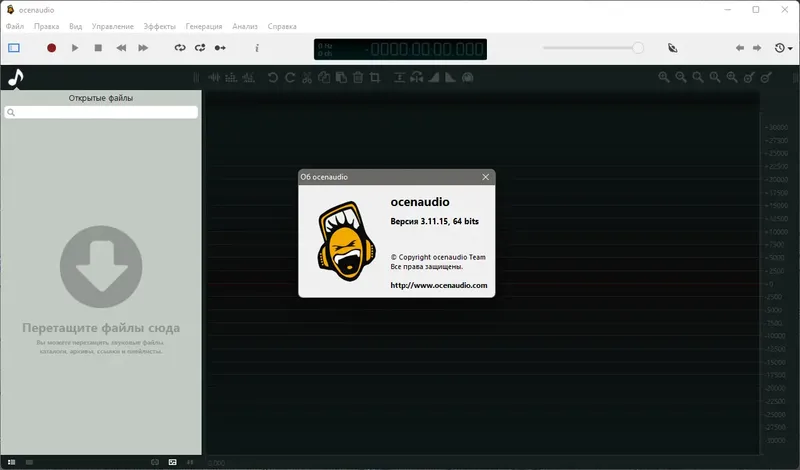This screenshot has height=470, width=800.
Task: Expand the history clock dropdown
Action: 783,48
